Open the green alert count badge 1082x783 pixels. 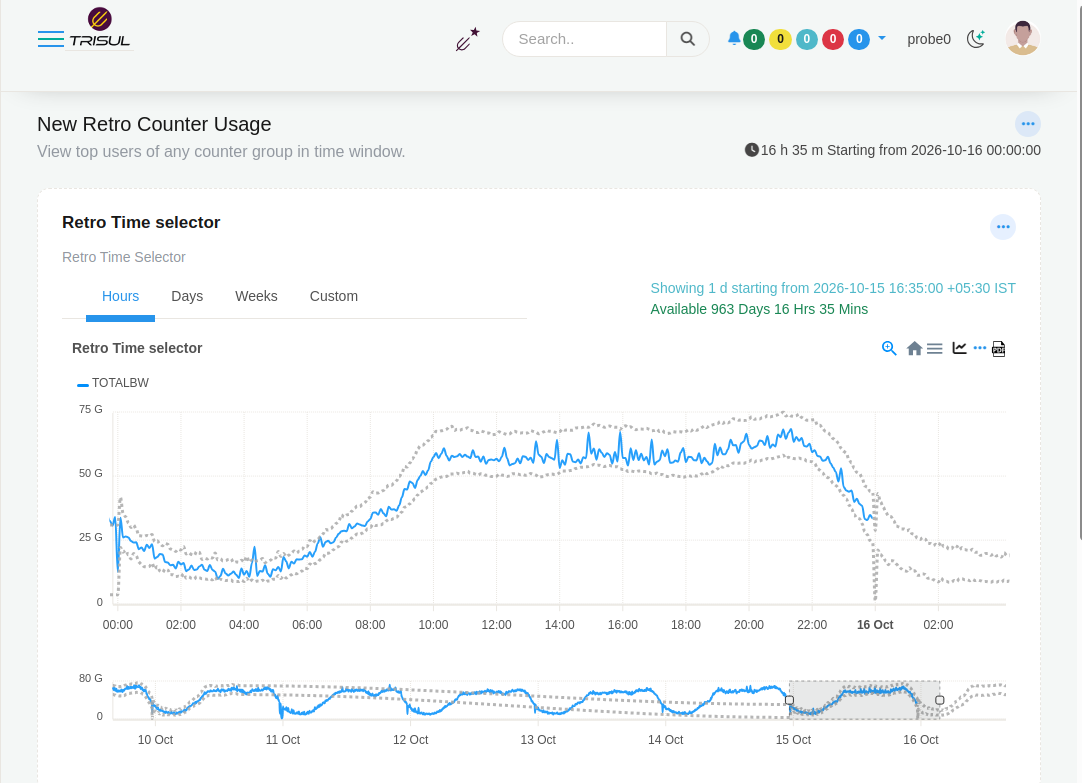(754, 39)
